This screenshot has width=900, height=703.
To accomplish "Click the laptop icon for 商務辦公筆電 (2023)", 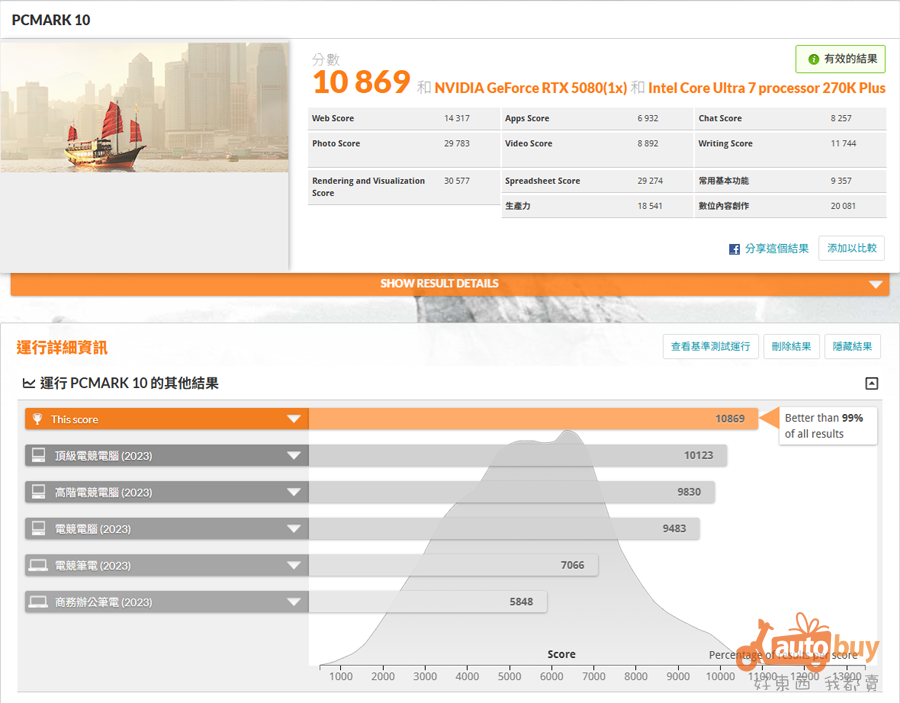I will [38, 602].
